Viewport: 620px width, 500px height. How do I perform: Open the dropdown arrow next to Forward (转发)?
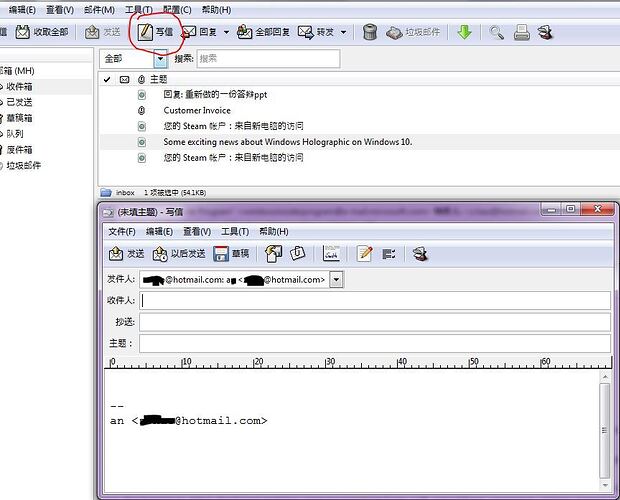click(344, 32)
